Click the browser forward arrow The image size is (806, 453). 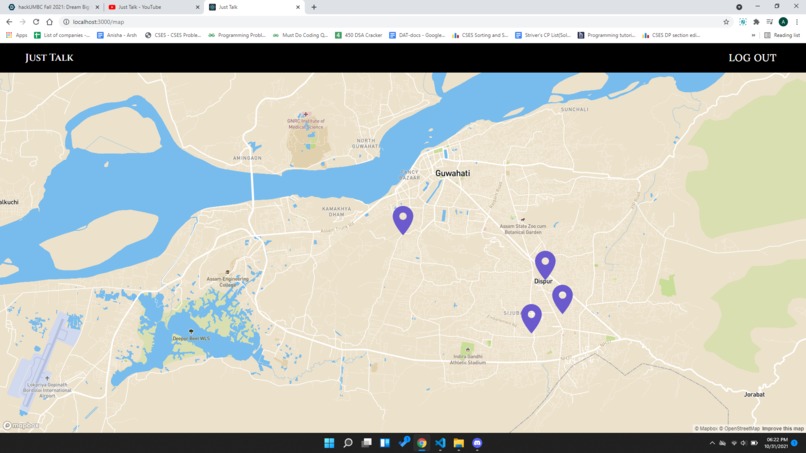click(23, 22)
